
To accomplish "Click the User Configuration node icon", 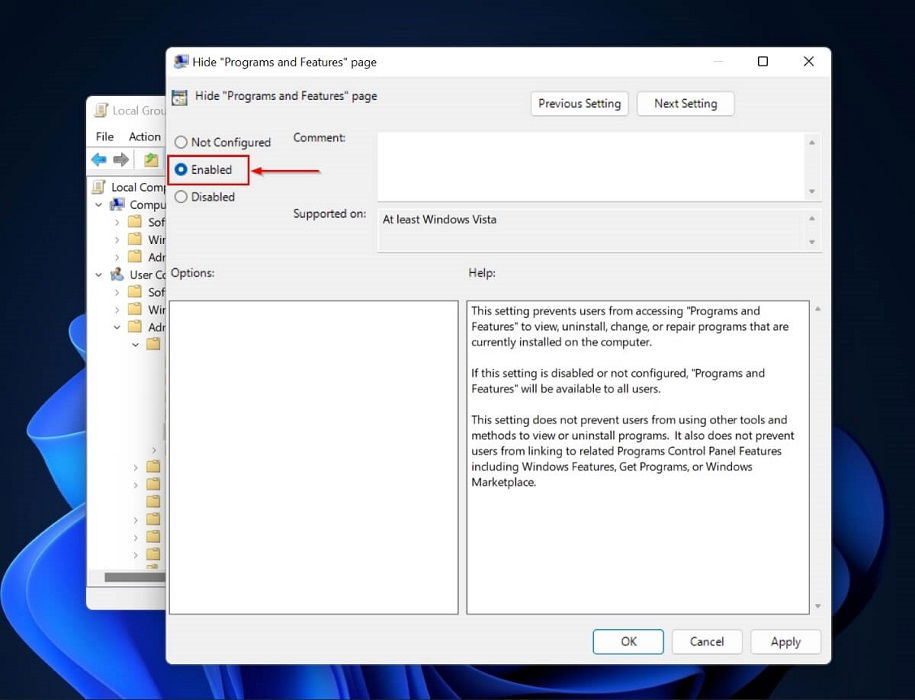I will pos(117,273).
